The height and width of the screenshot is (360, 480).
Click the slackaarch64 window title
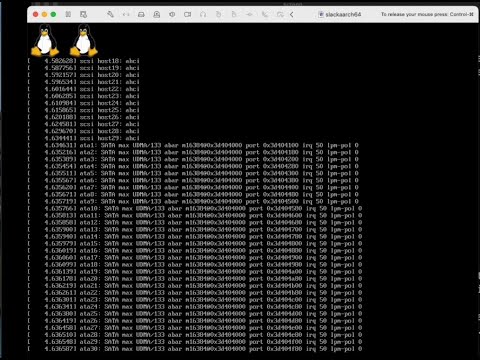click(x=343, y=14)
